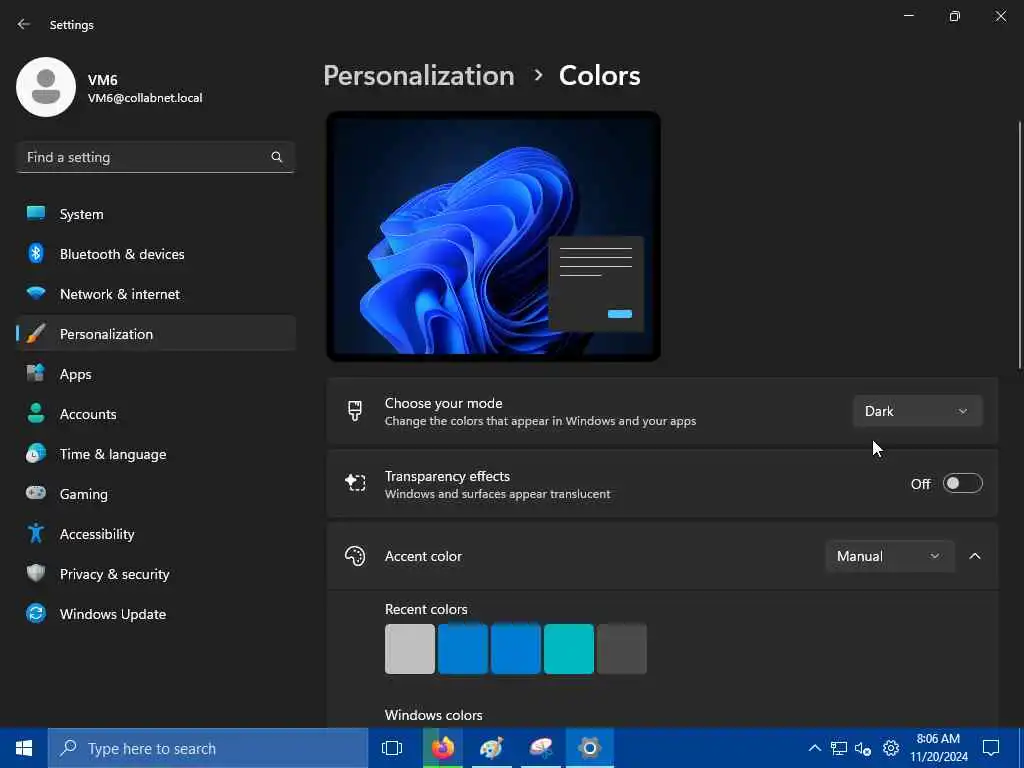Click the Recent colors heading text
The image size is (1024, 768).
[x=426, y=609]
